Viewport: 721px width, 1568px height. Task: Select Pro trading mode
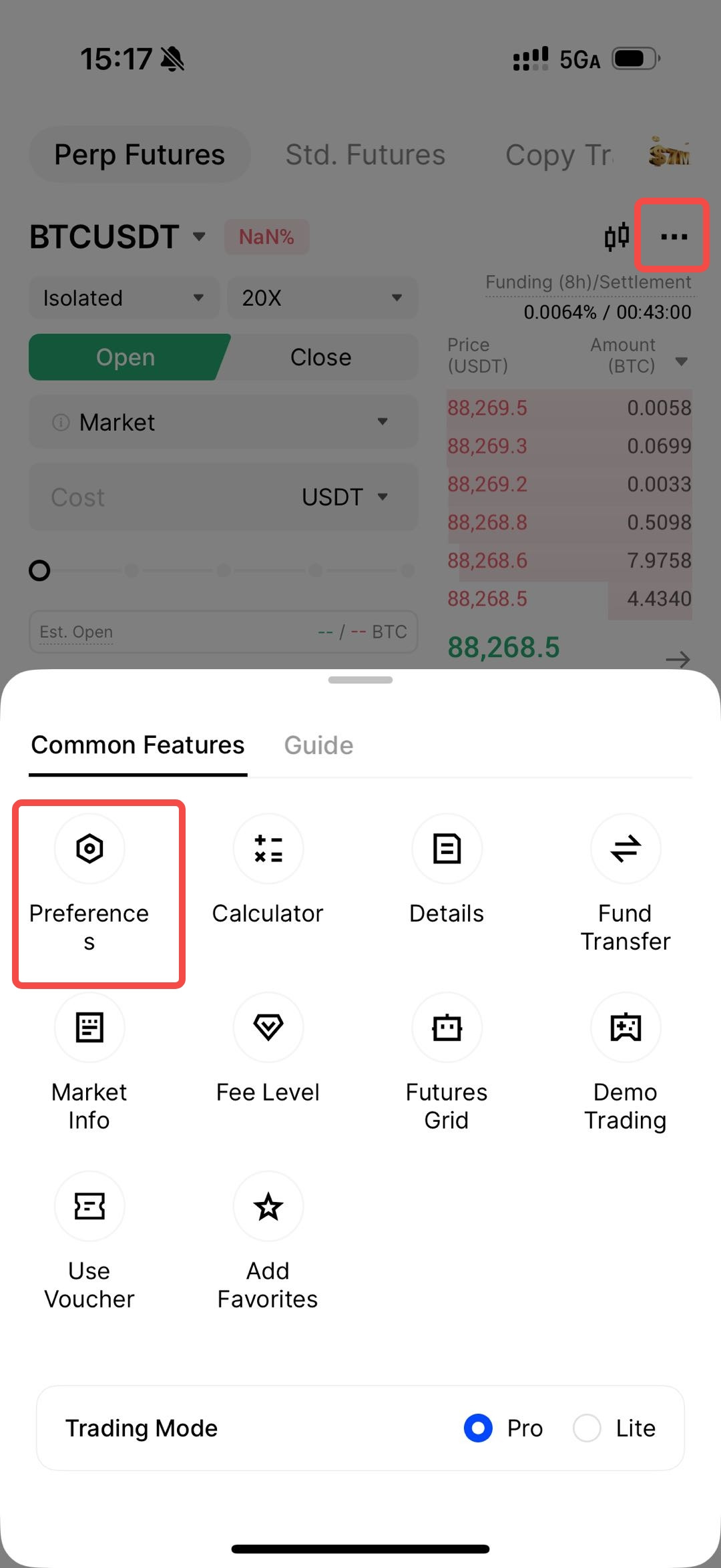click(x=479, y=1428)
